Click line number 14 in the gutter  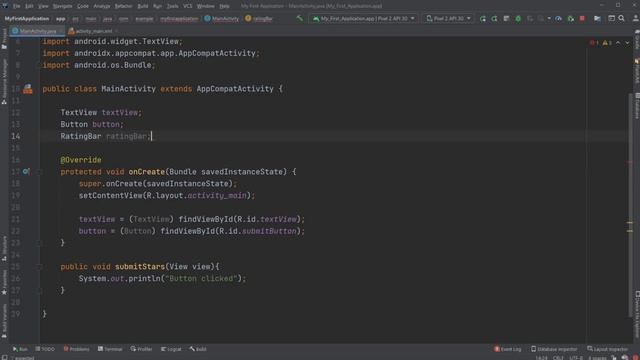(16, 136)
